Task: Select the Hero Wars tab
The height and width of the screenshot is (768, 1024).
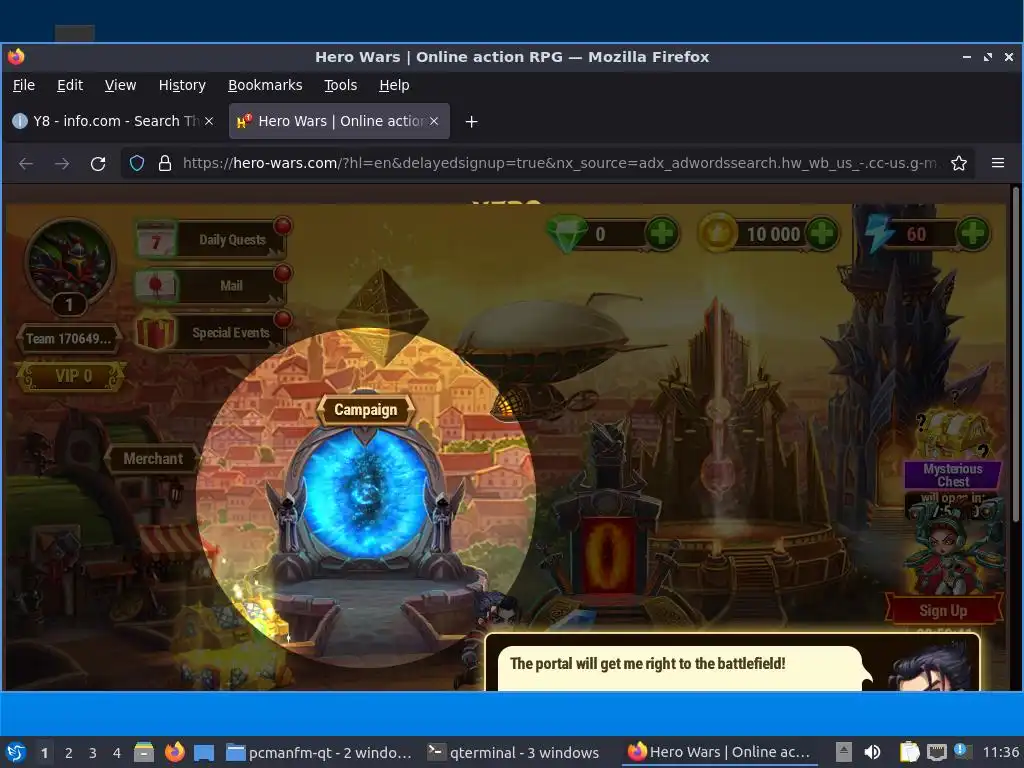Action: [x=339, y=121]
